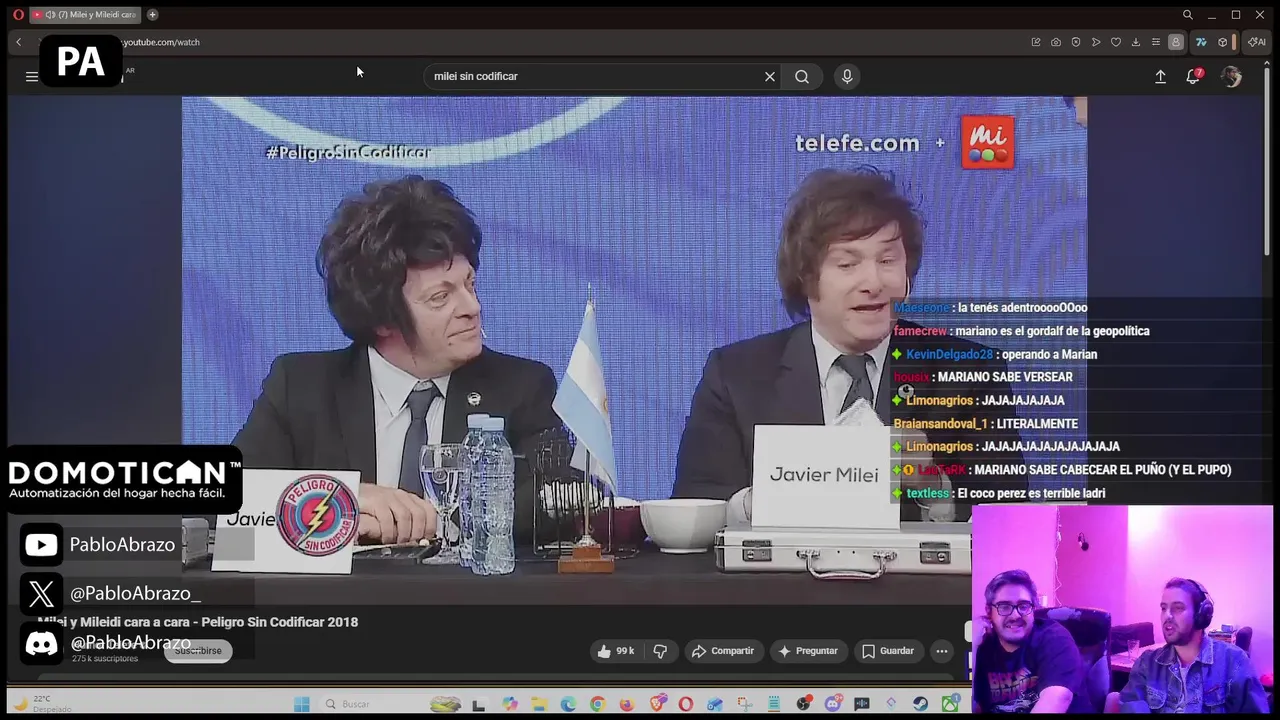
Task: Select the '(7) Milei y Mileidi cara' tab
Action: coord(85,15)
